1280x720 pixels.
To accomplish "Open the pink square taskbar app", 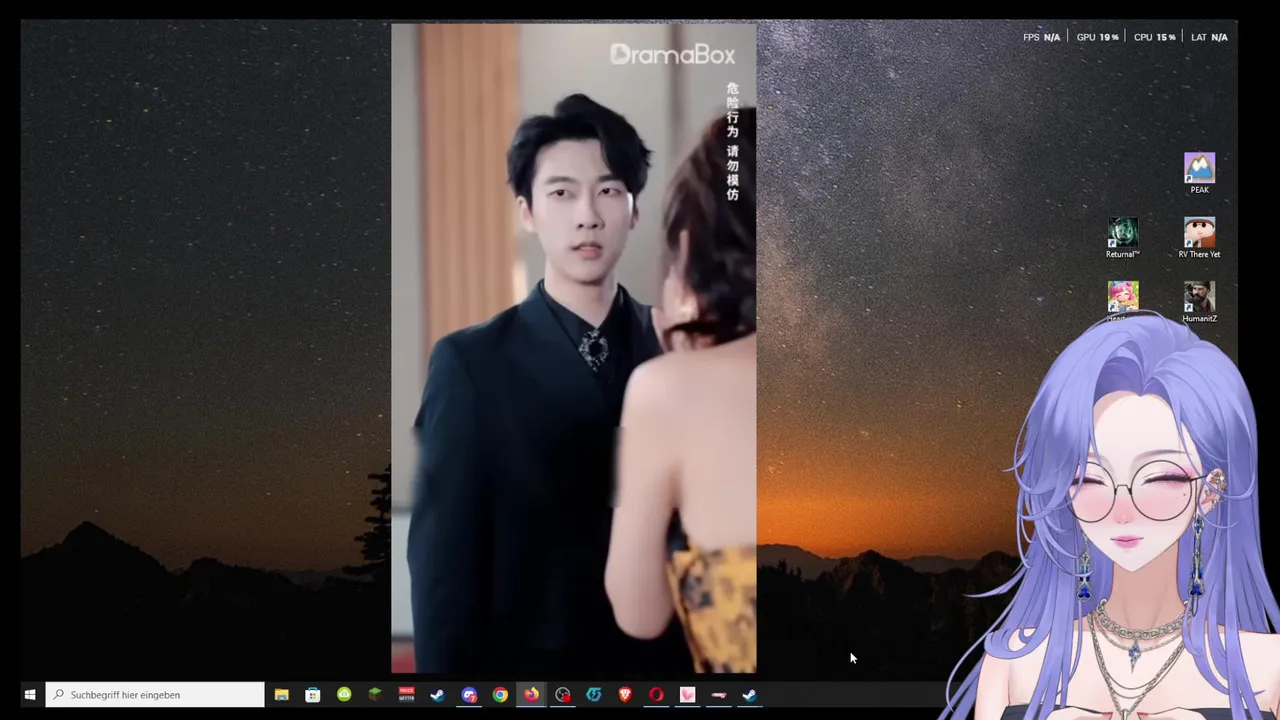I will (x=687, y=695).
